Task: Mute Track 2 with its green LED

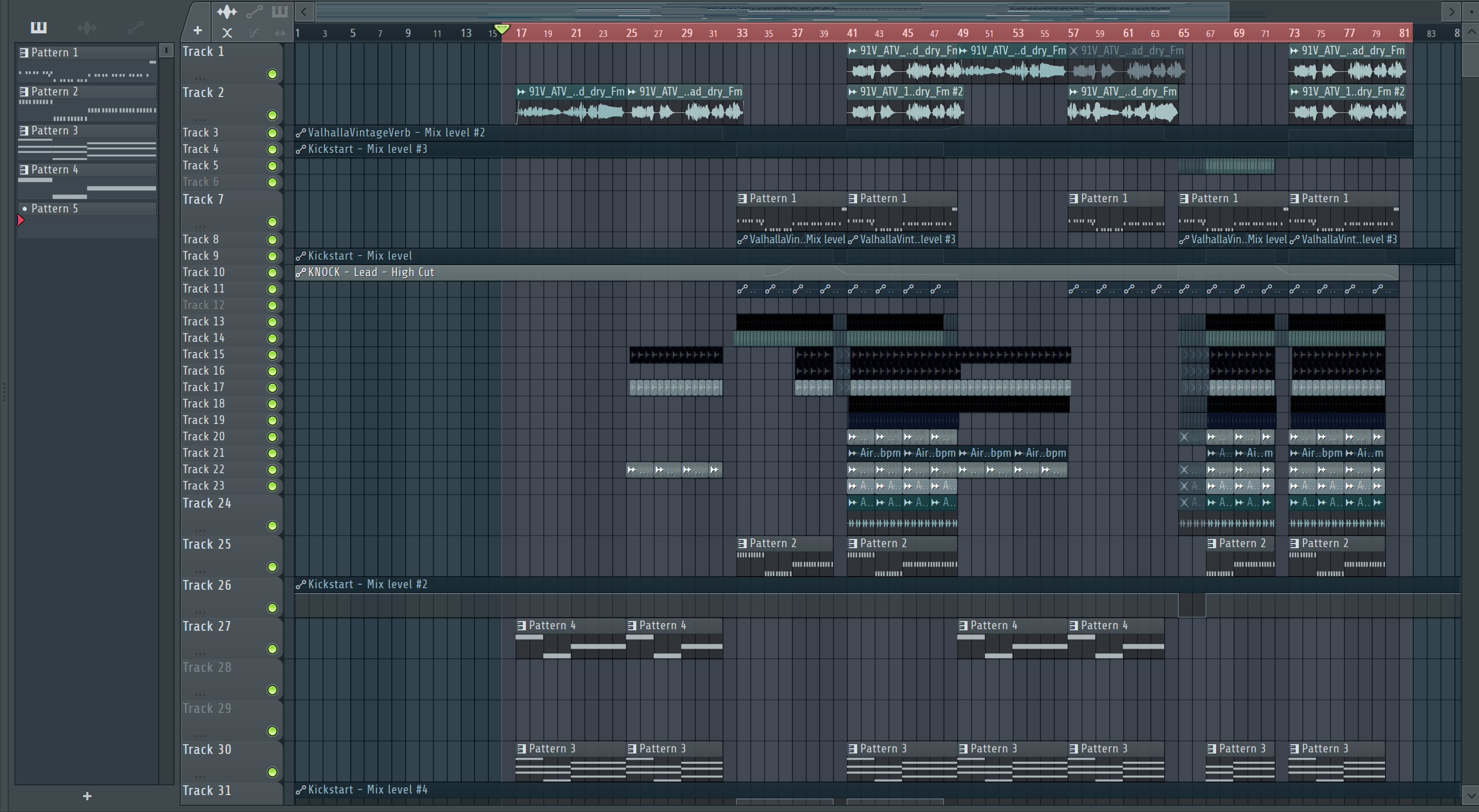Action: [272, 115]
